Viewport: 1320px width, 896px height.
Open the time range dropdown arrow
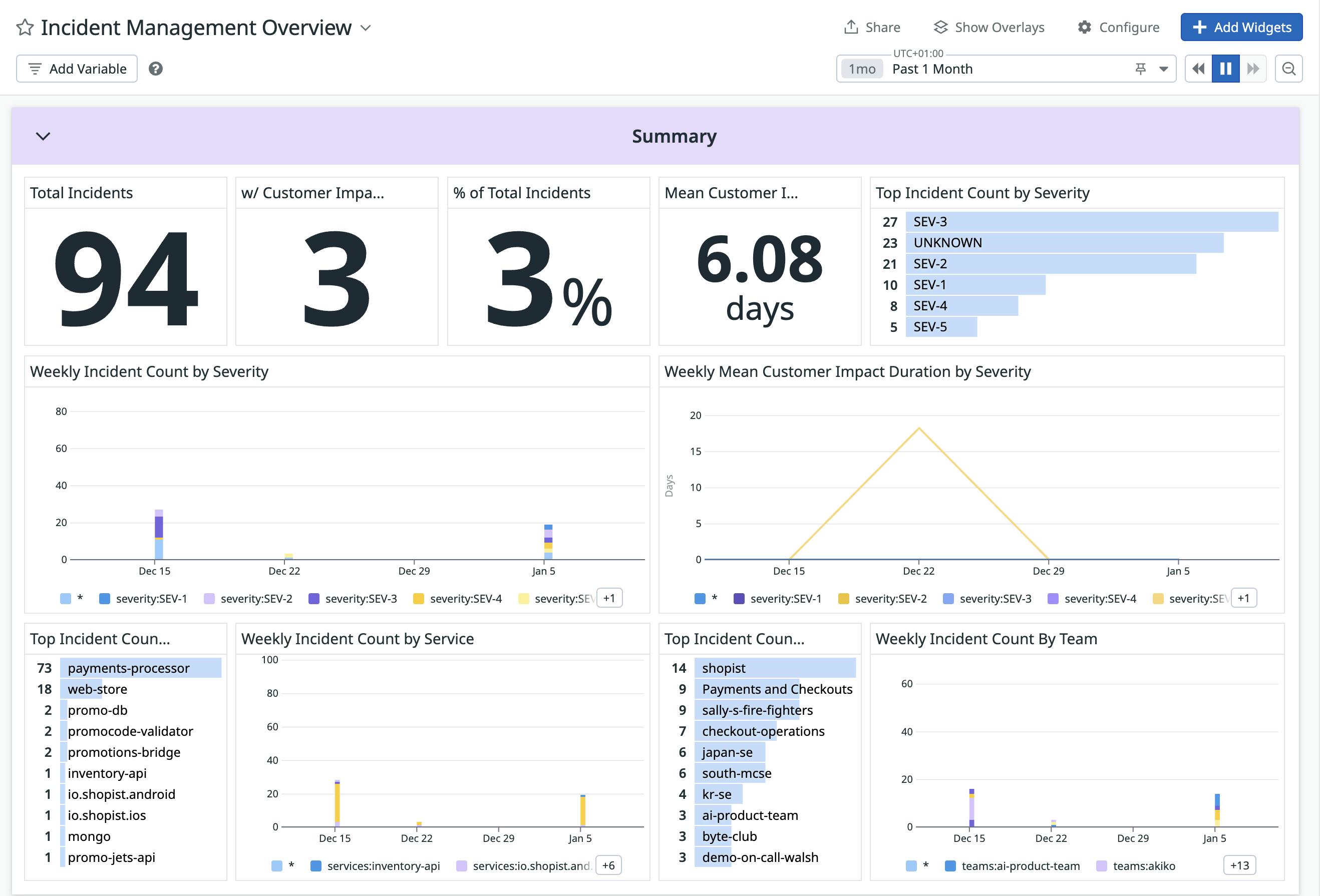tap(1163, 68)
